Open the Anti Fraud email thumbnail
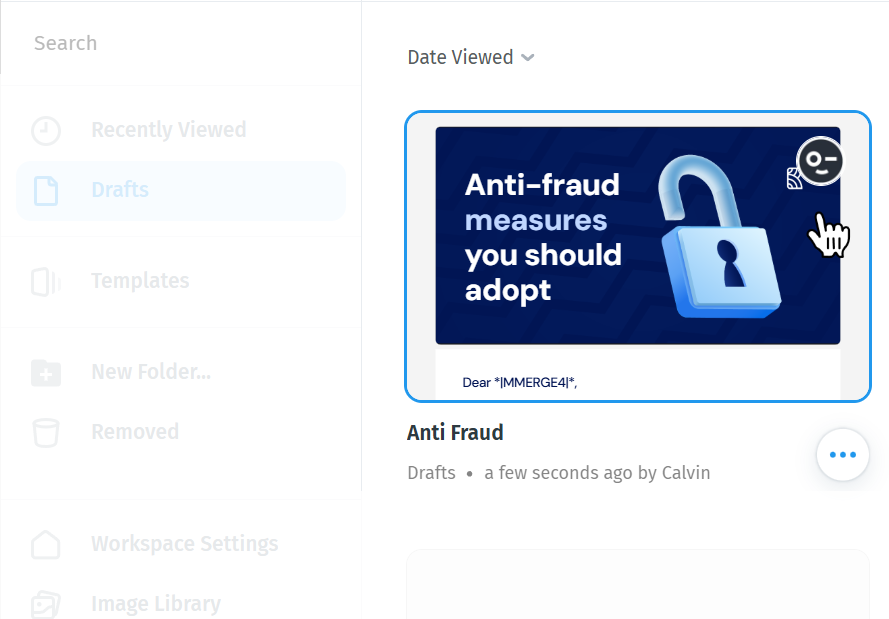Viewport: 889px width, 619px height. pos(638,256)
